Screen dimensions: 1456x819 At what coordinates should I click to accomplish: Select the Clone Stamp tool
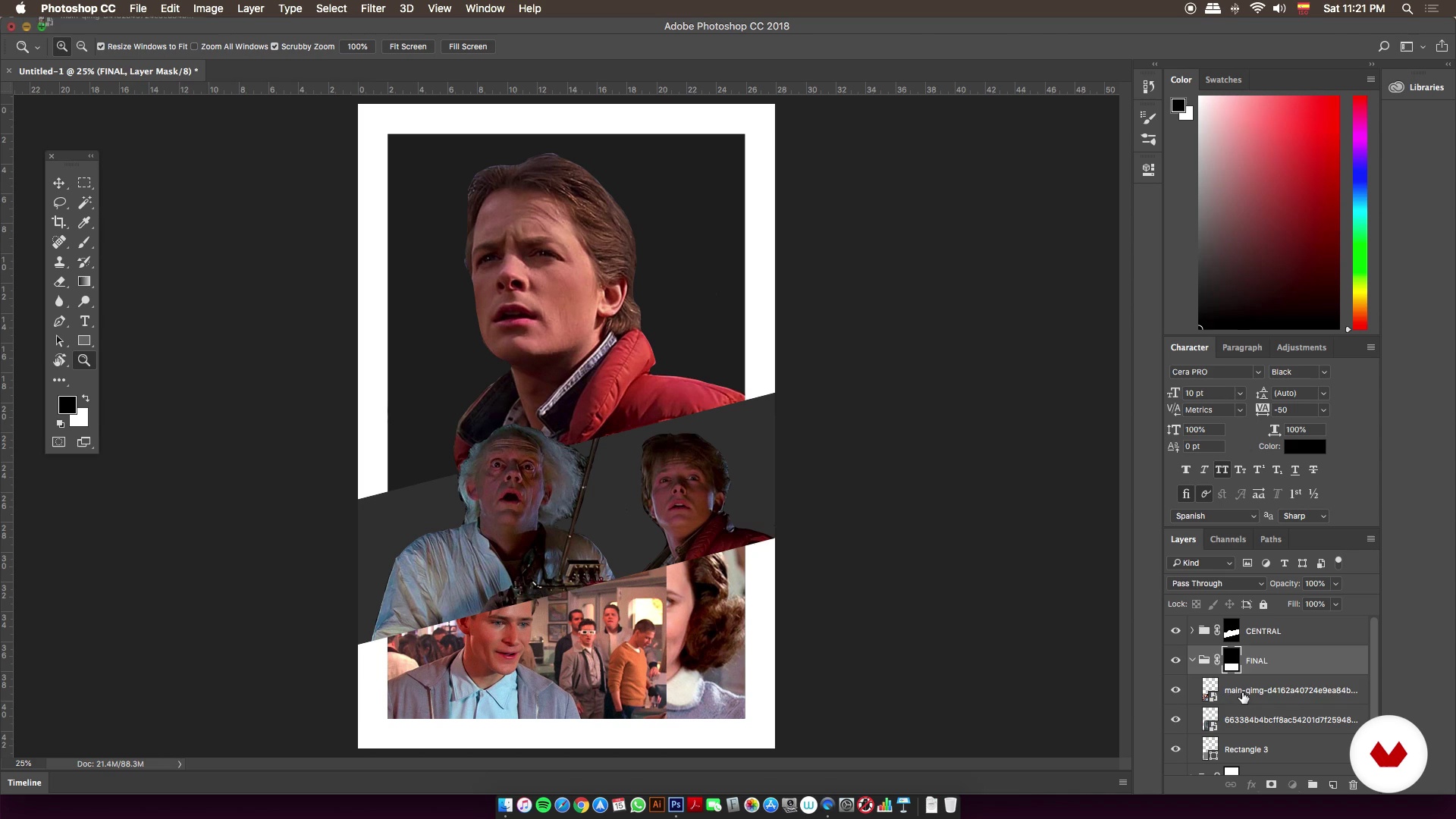(58, 262)
